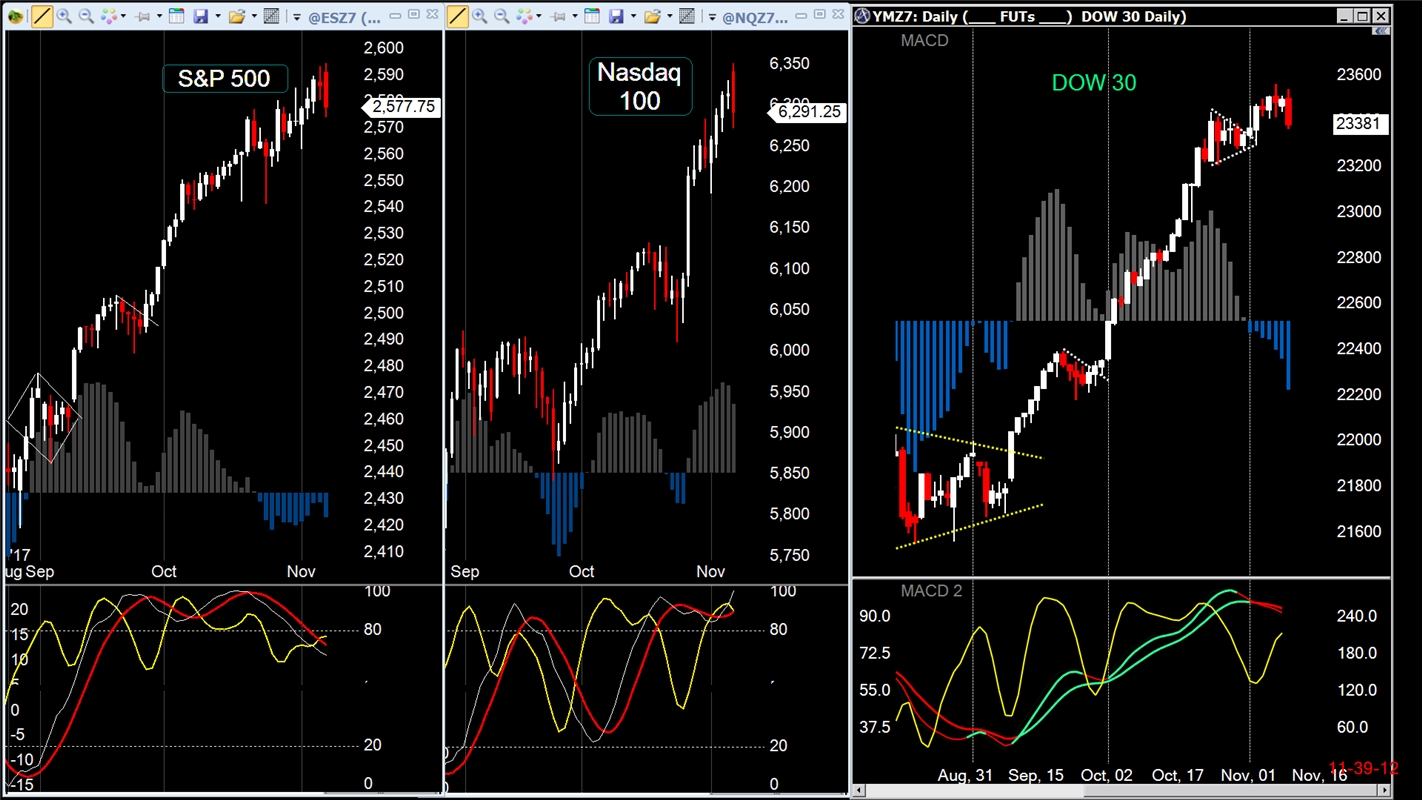Viewport: 1422px width, 800px height.
Task: Minimize the @ESZ7 chart window
Action: (x=395, y=15)
